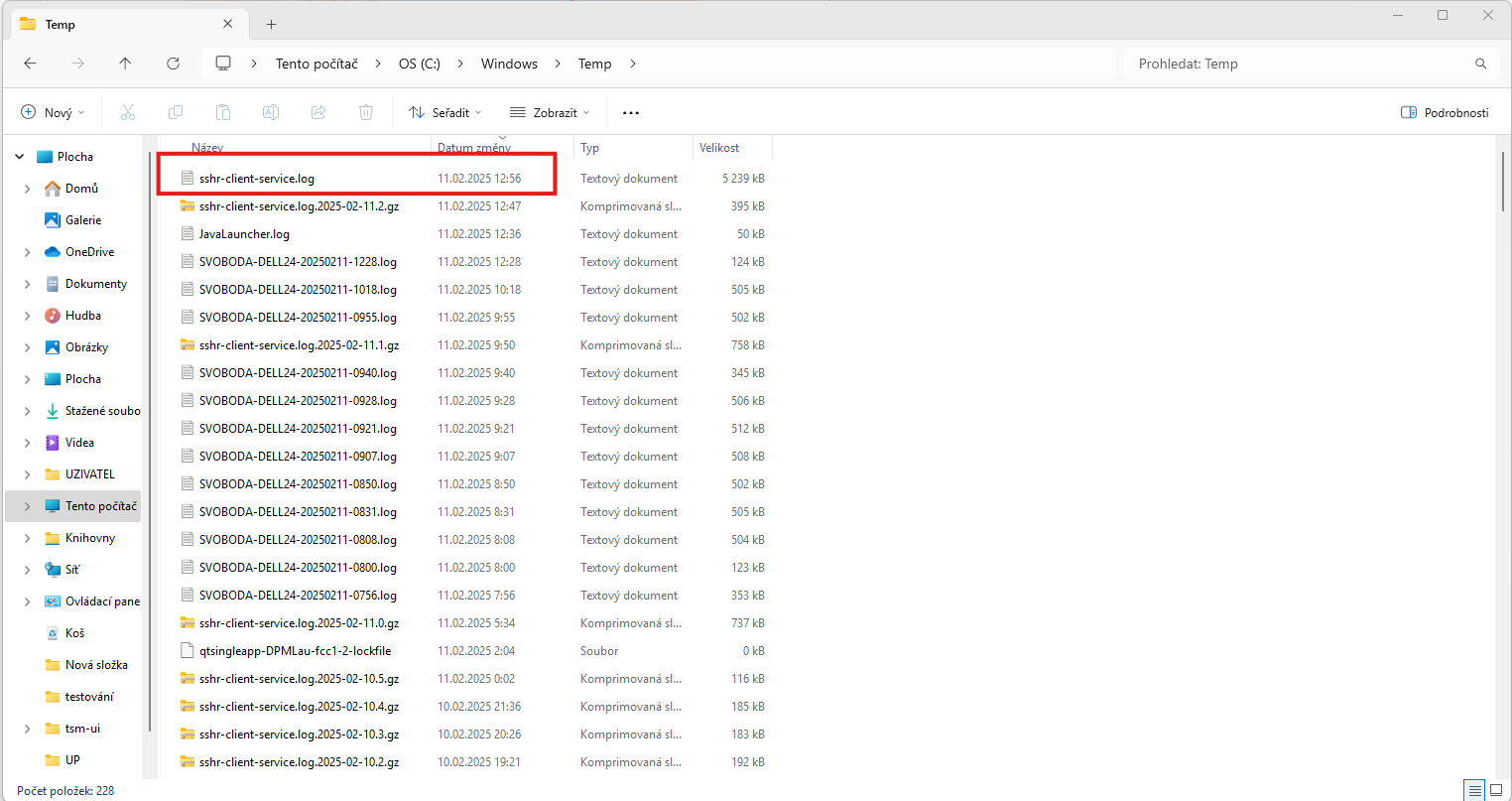Open the three-dots more options menu
Viewport: 1512px width, 801px height.
click(x=631, y=113)
